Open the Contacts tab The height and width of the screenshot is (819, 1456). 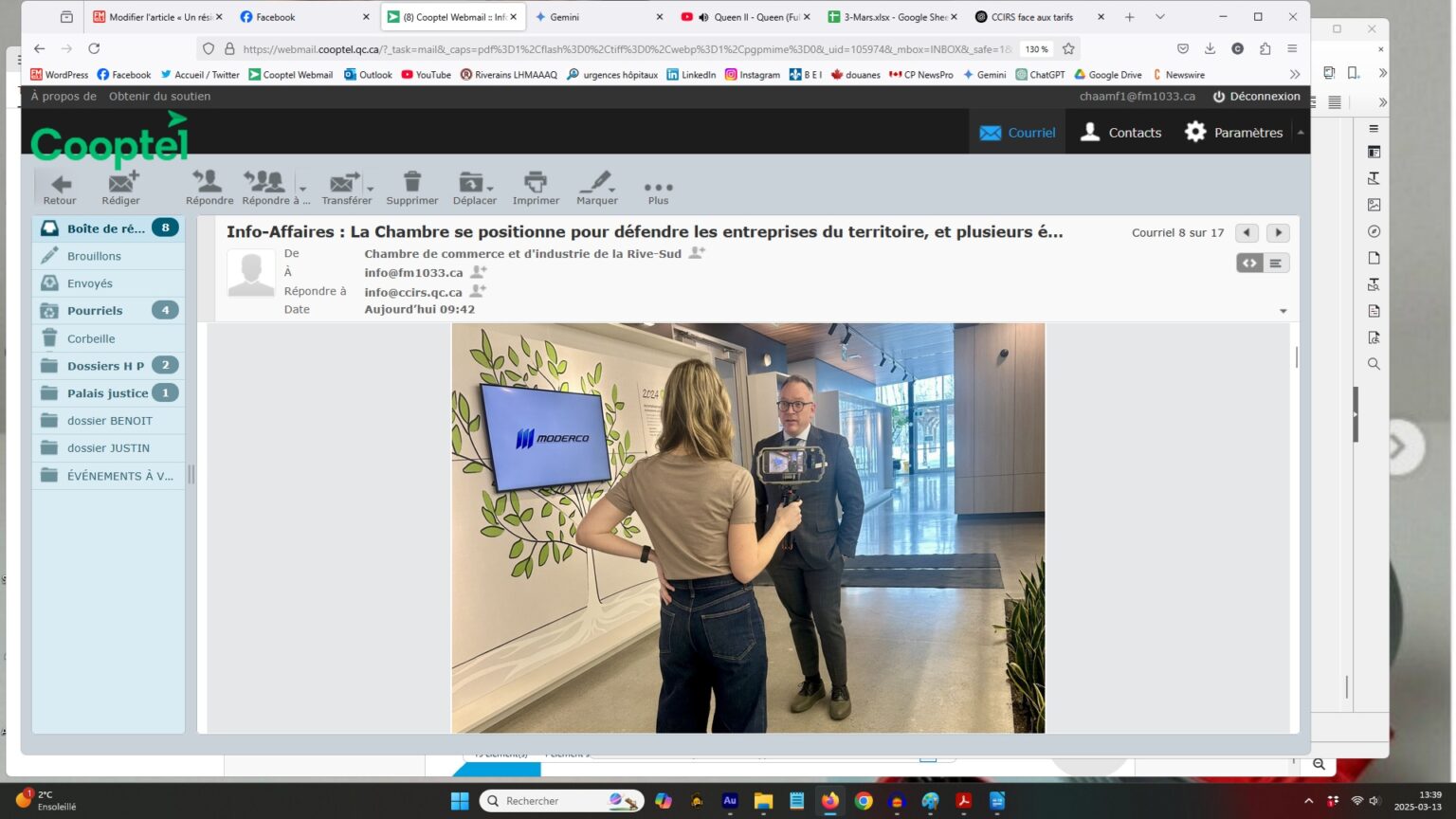tap(1121, 133)
